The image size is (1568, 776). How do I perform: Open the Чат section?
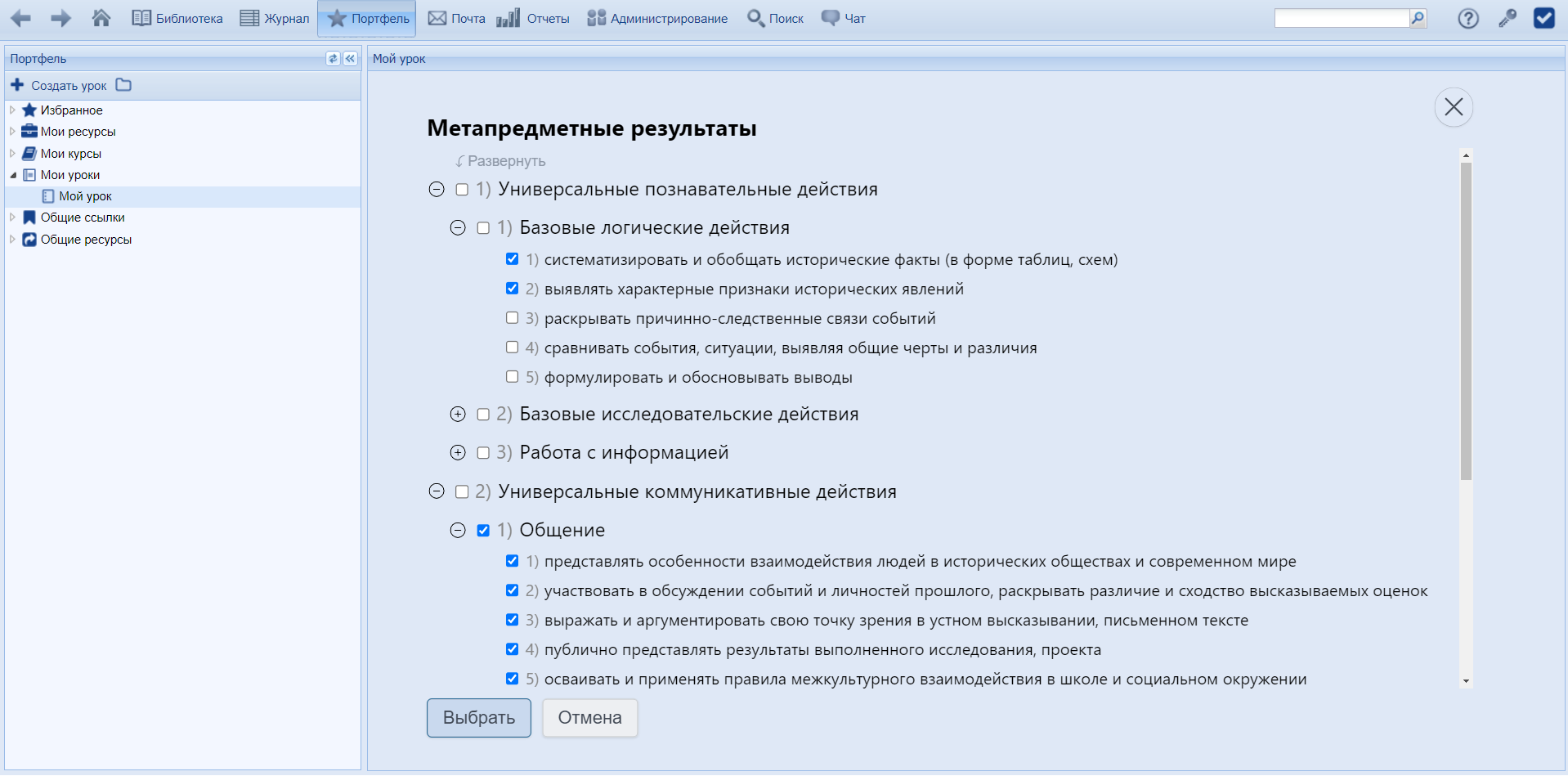(x=844, y=18)
